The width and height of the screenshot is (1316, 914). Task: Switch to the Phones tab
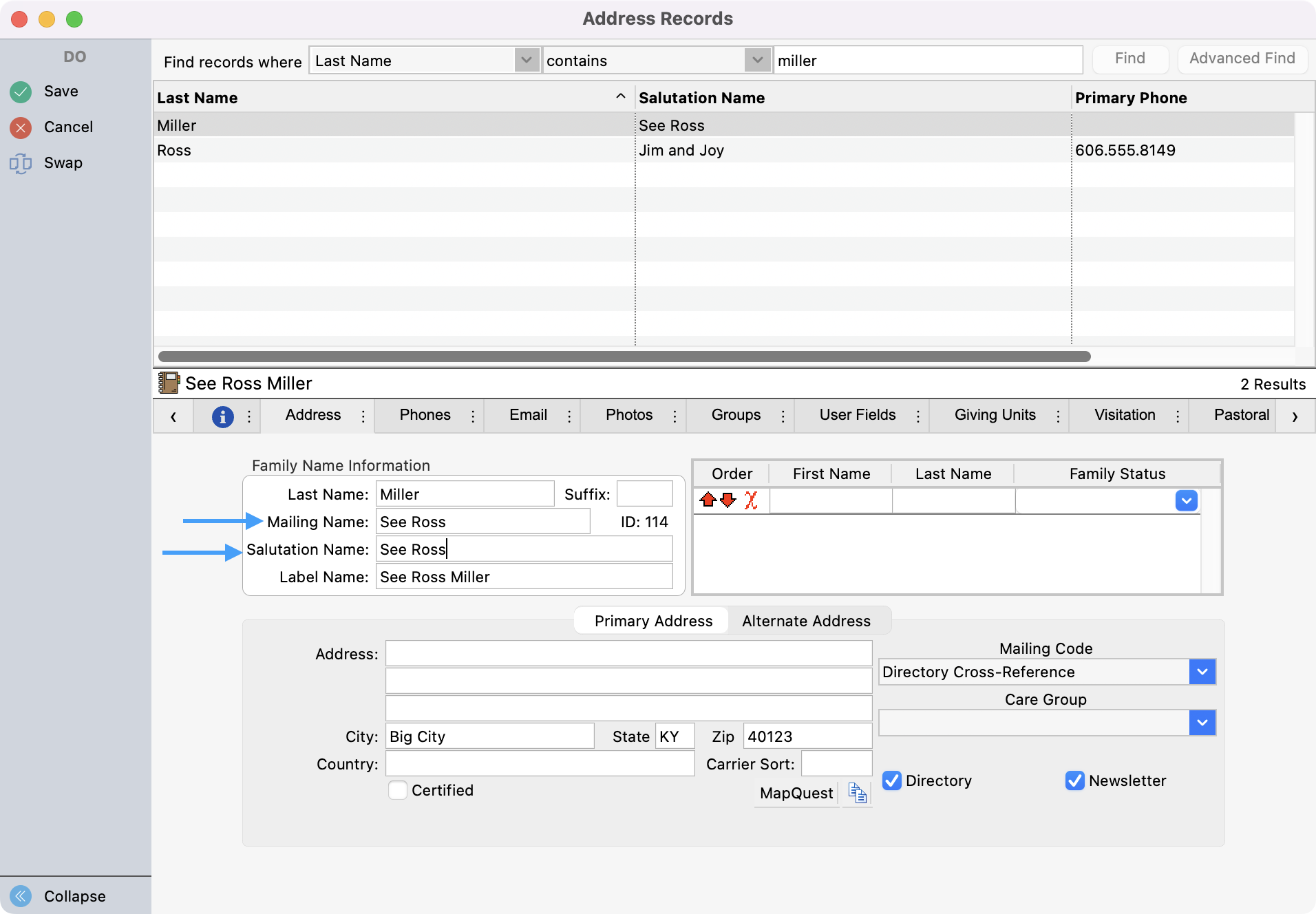click(x=425, y=415)
